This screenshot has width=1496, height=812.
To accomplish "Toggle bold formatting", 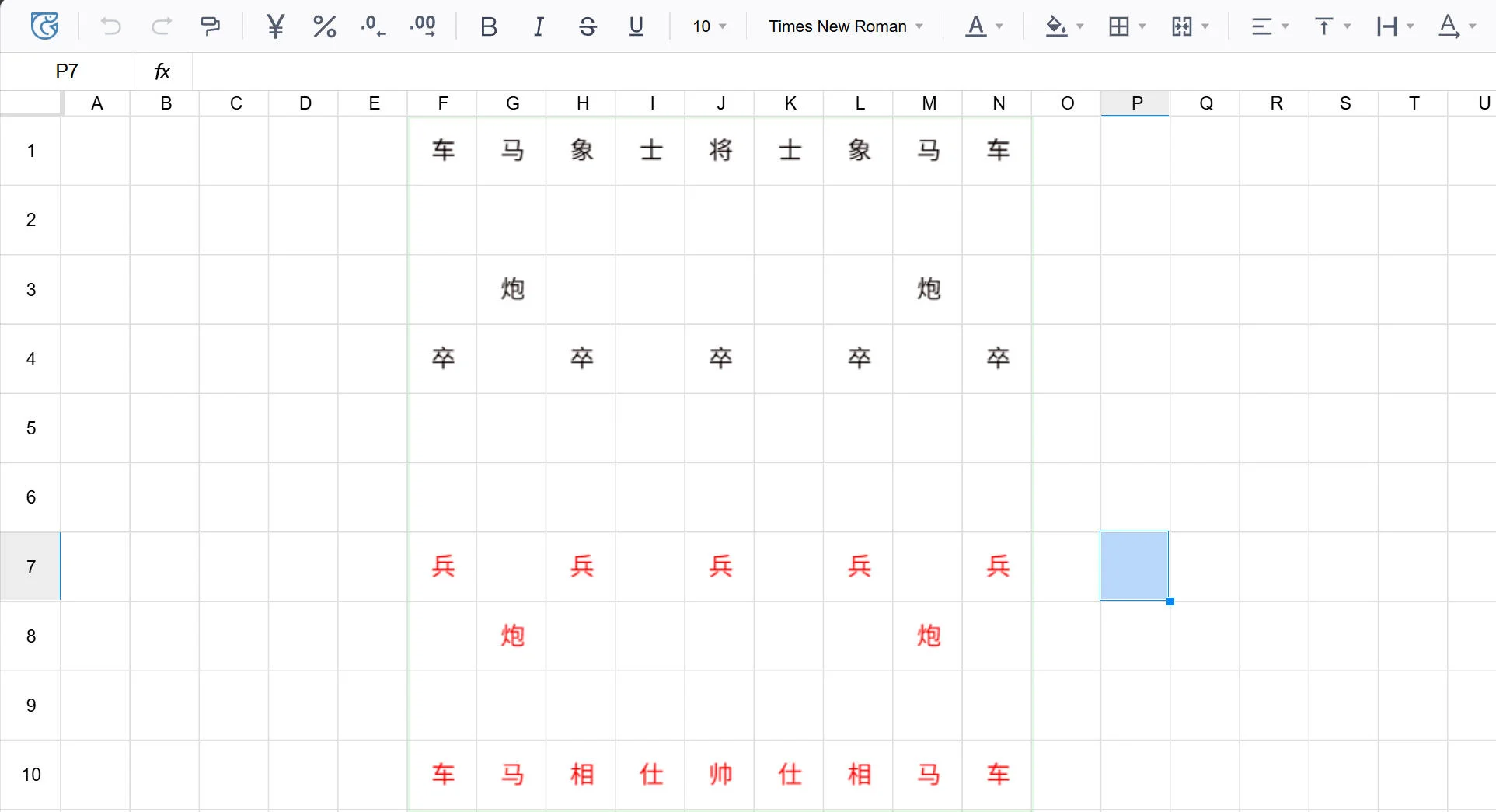I will (488, 26).
